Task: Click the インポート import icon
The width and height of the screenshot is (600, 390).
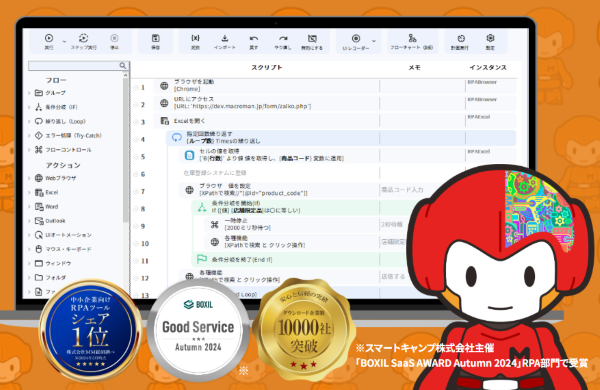Action: pyautogui.click(x=225, y=38)
